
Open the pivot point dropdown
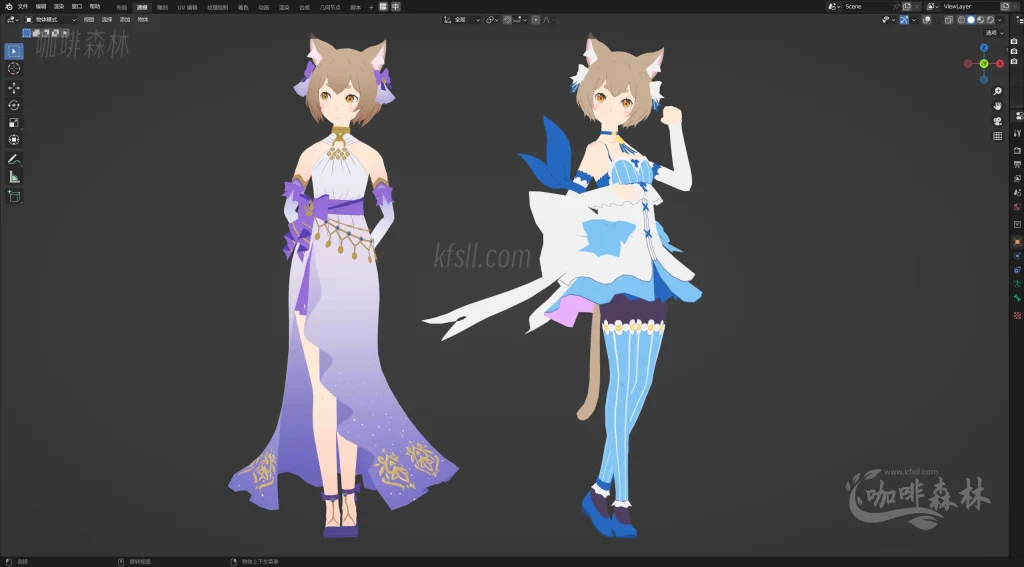tap(492, 20)
